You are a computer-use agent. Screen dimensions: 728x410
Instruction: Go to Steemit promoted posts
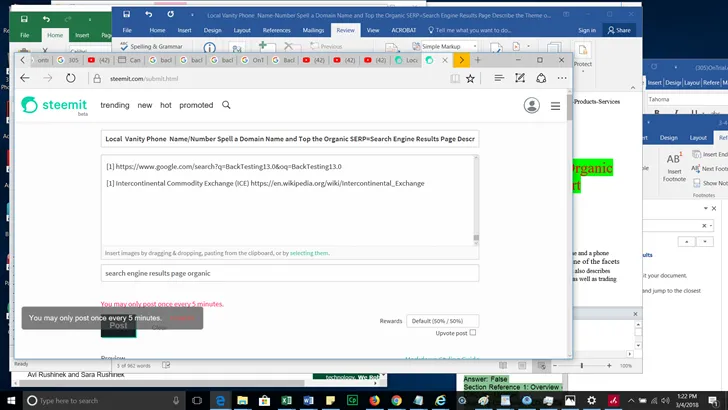[x=196, y=105]
